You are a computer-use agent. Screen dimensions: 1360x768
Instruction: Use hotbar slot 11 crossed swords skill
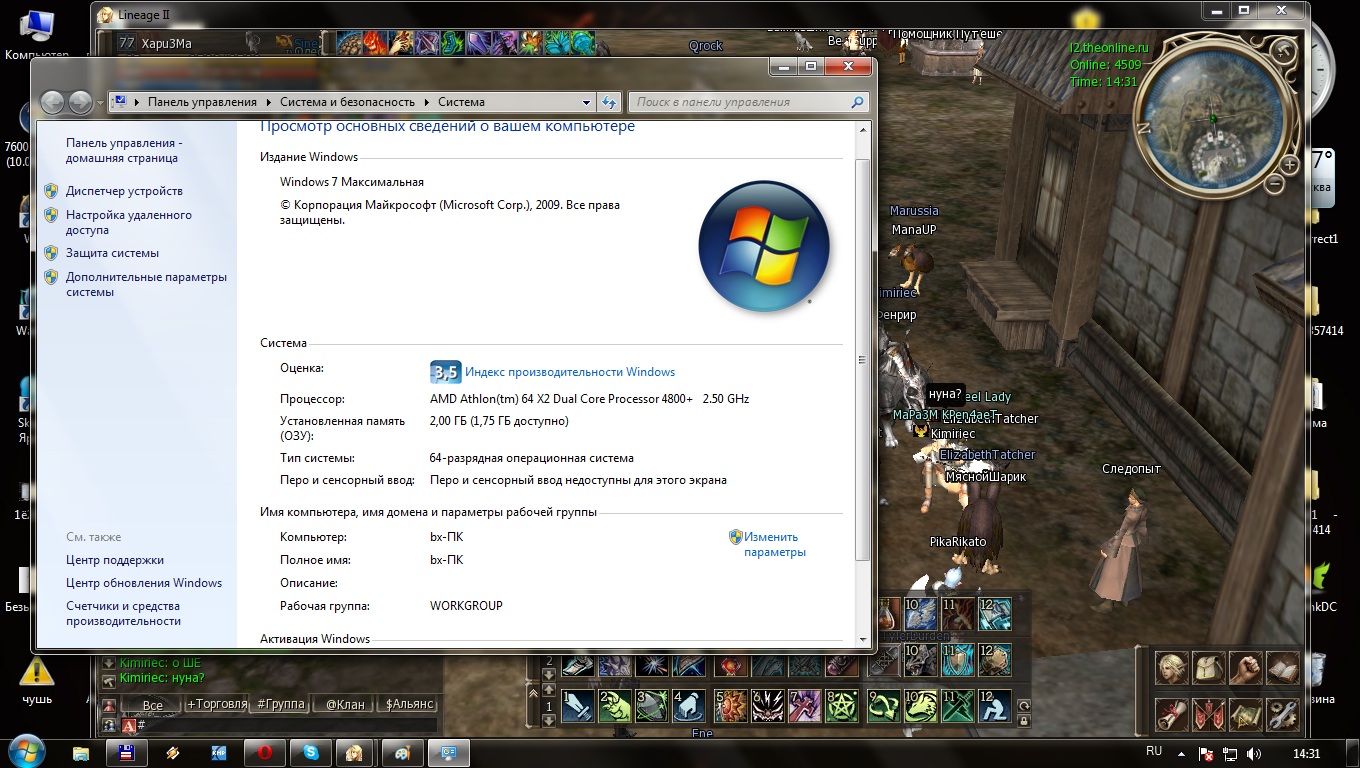point(958,706)
